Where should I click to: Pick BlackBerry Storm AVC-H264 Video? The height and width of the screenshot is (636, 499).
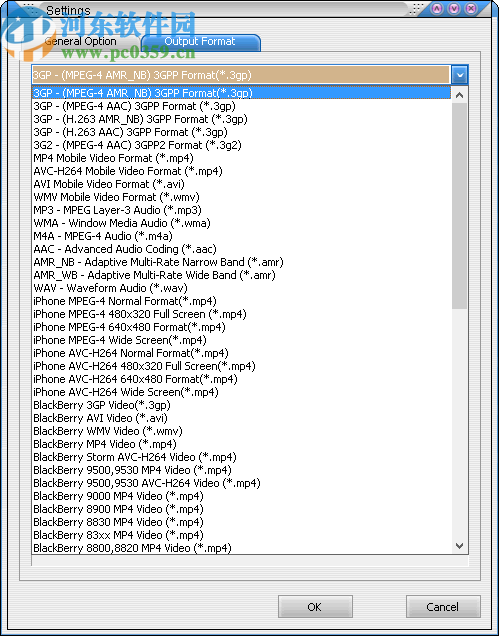pyautogui.click(x=241, y=457)
